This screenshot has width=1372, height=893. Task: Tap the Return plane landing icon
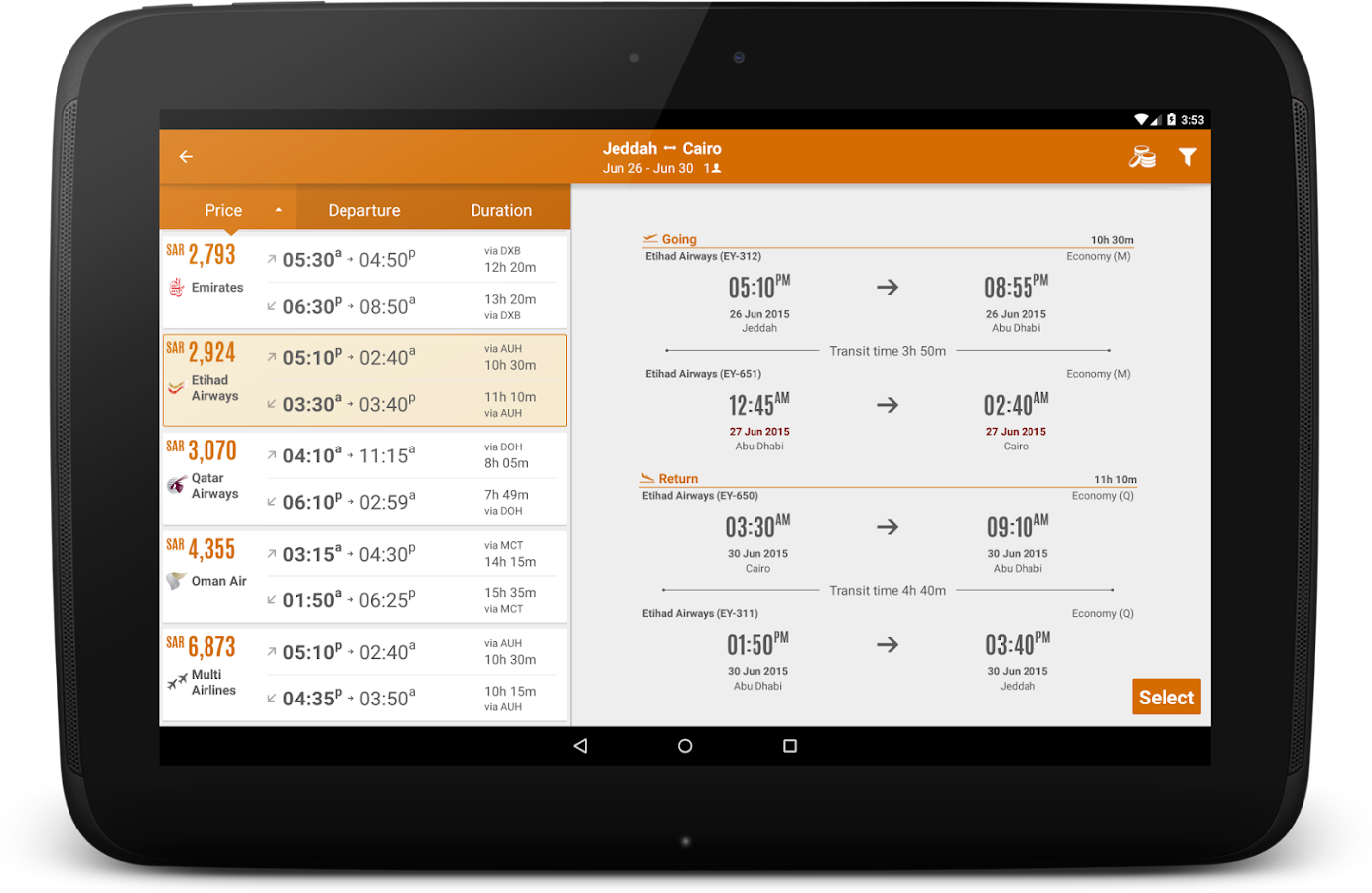click(647, 478)
